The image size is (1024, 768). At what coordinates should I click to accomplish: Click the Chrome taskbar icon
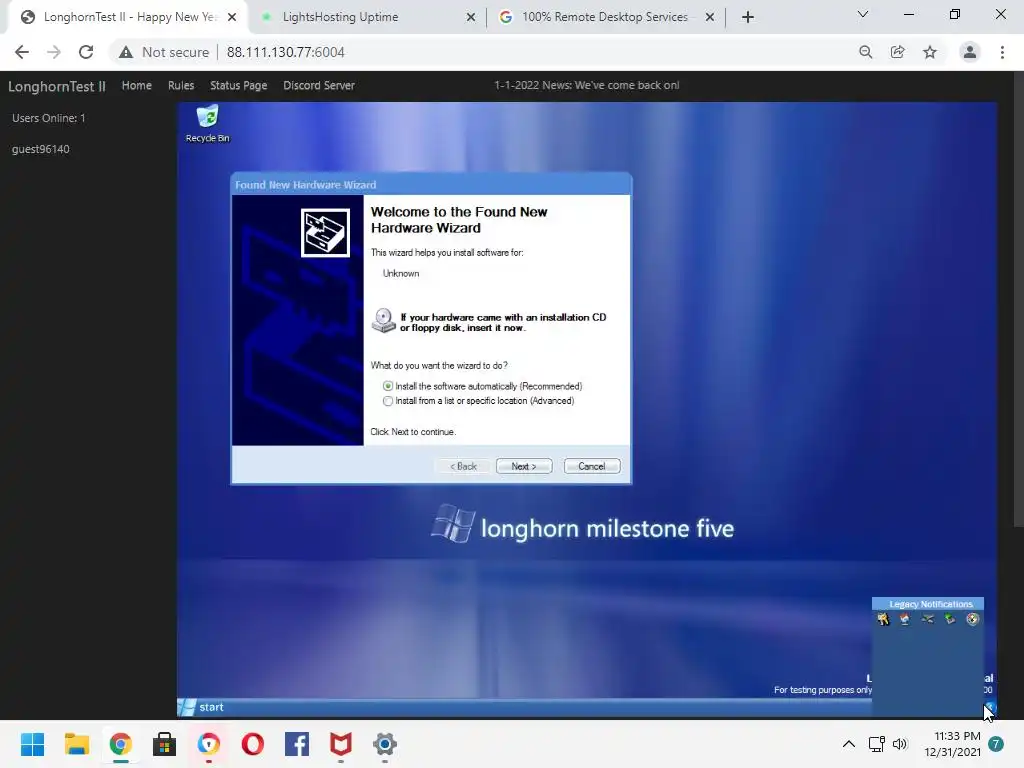pos(121,744)
